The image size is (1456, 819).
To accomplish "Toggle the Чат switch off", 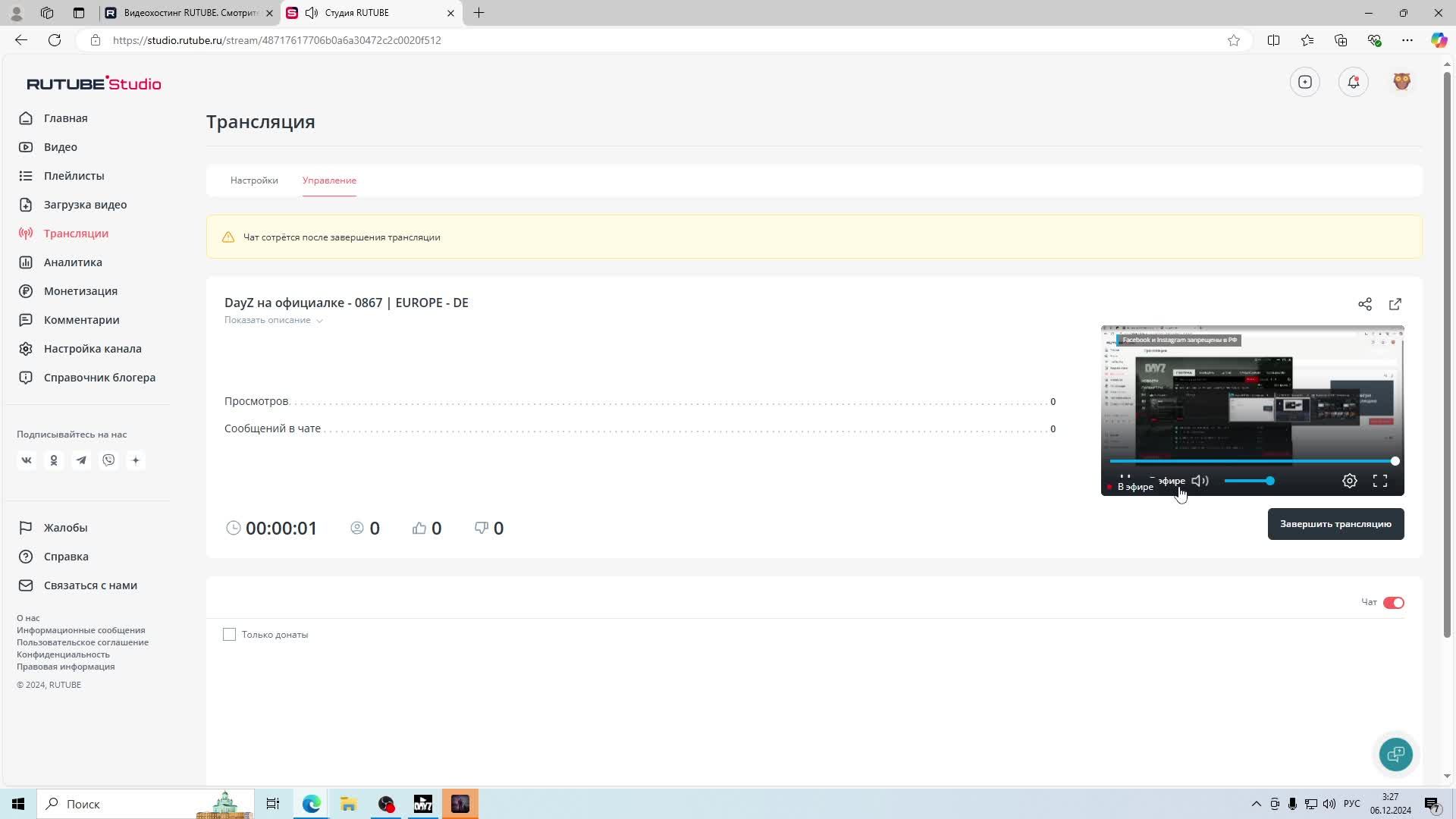I will [1393, 603].
